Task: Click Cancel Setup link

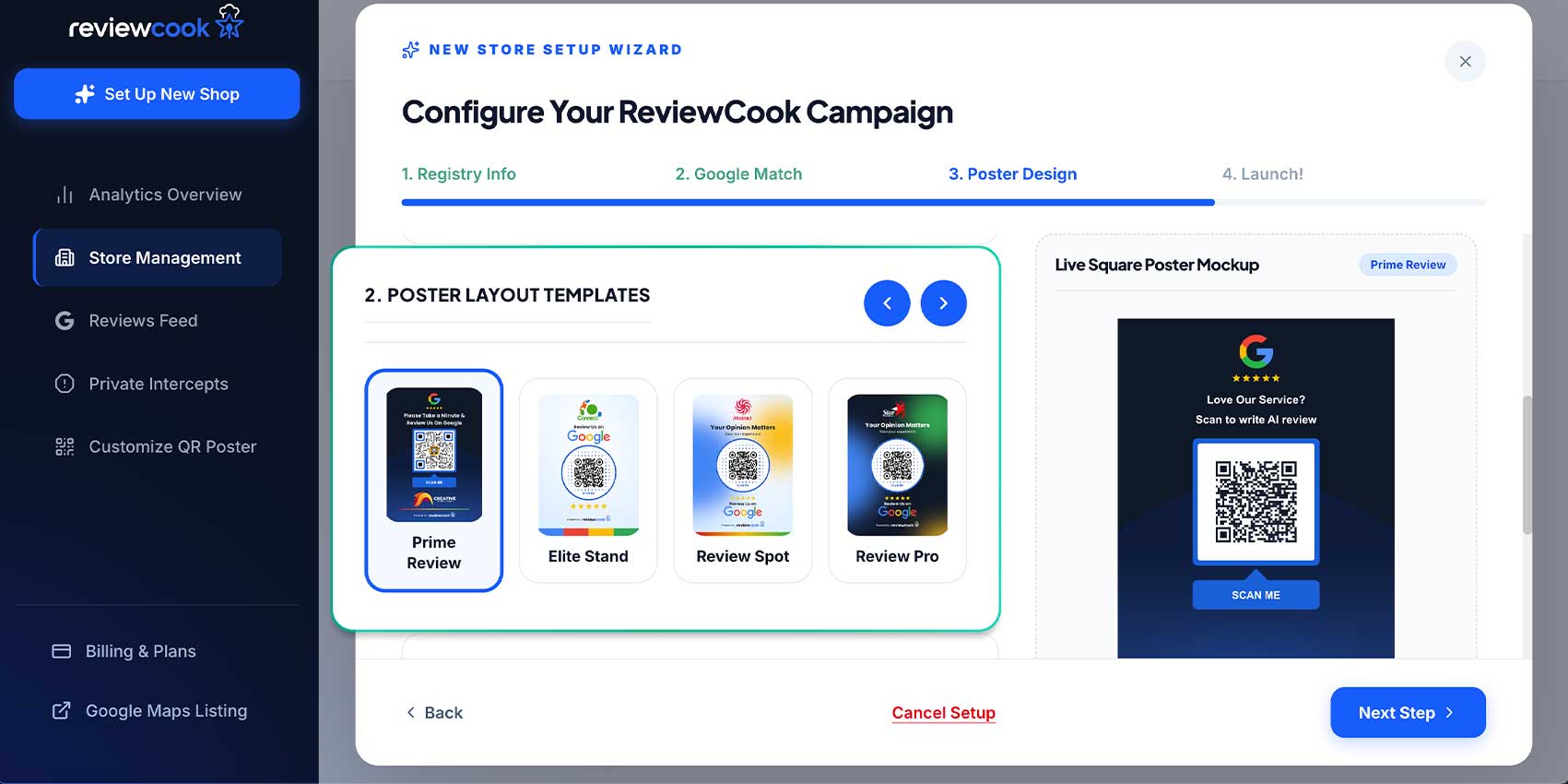Action: click(944, 713)
